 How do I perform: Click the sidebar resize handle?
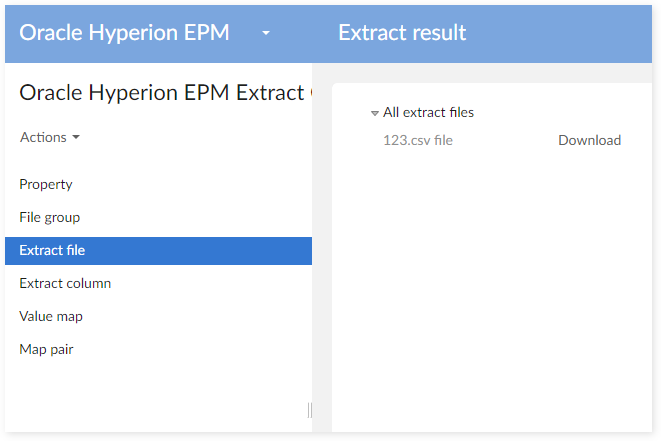coord(309,410)
